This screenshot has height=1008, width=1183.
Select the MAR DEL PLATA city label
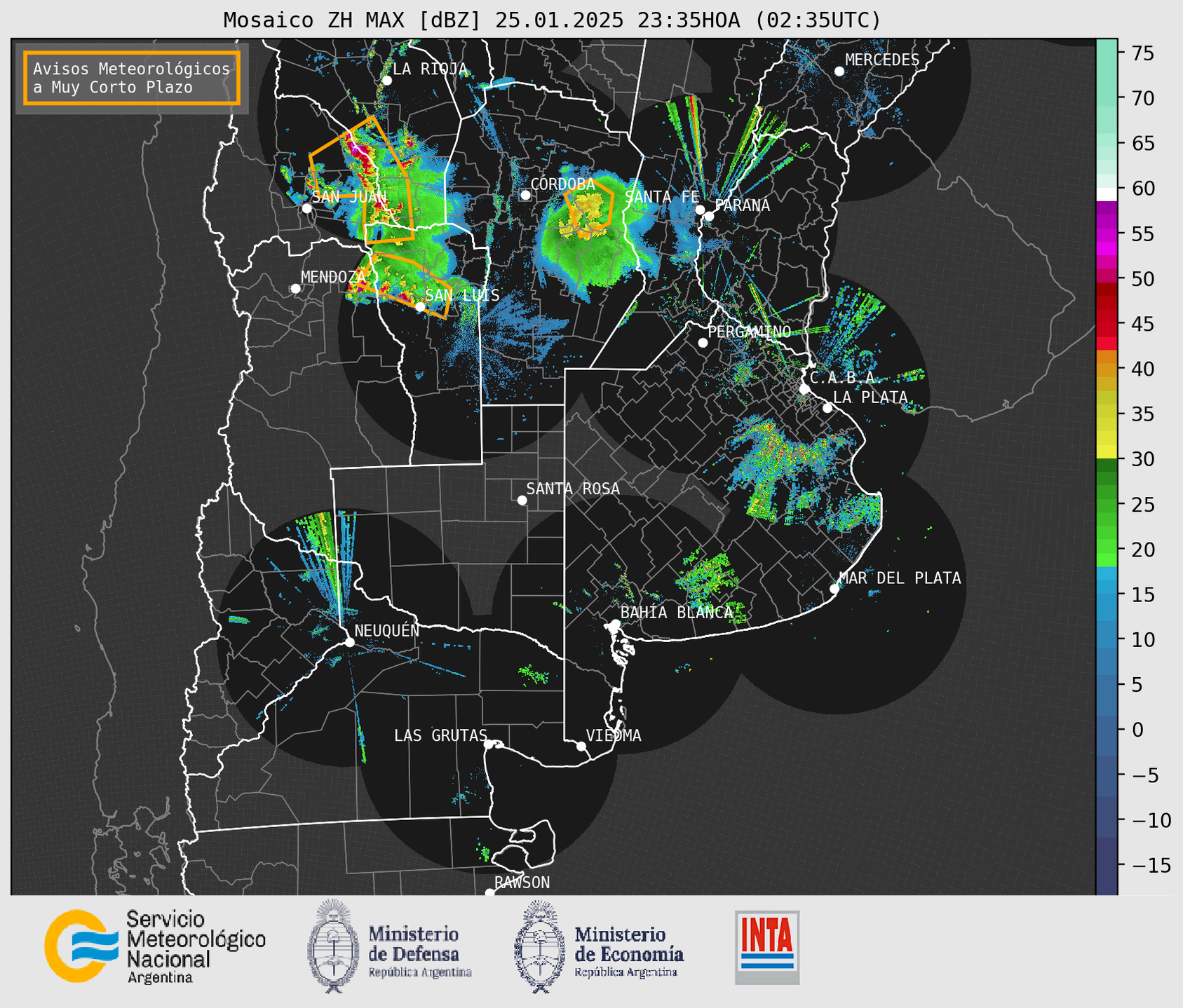click(900, 578)
